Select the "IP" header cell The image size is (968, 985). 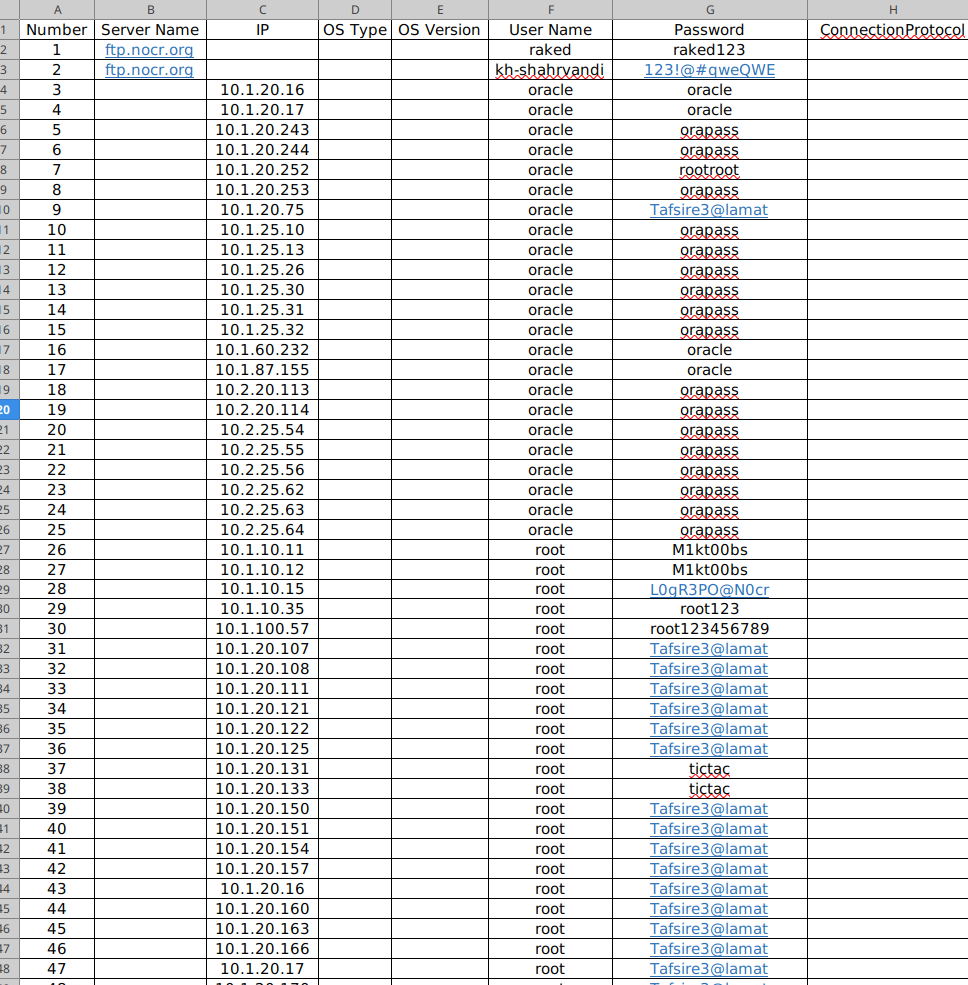[263, 30]
